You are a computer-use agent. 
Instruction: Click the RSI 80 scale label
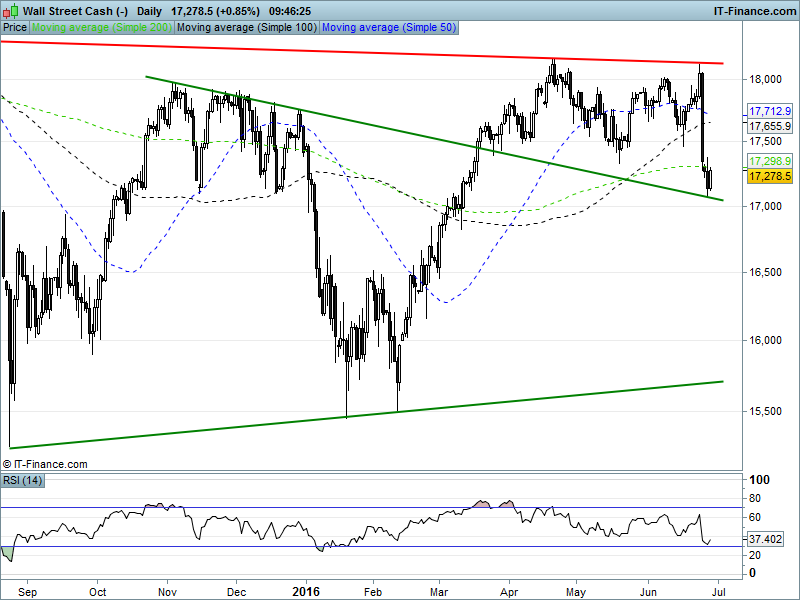point(757,498)
